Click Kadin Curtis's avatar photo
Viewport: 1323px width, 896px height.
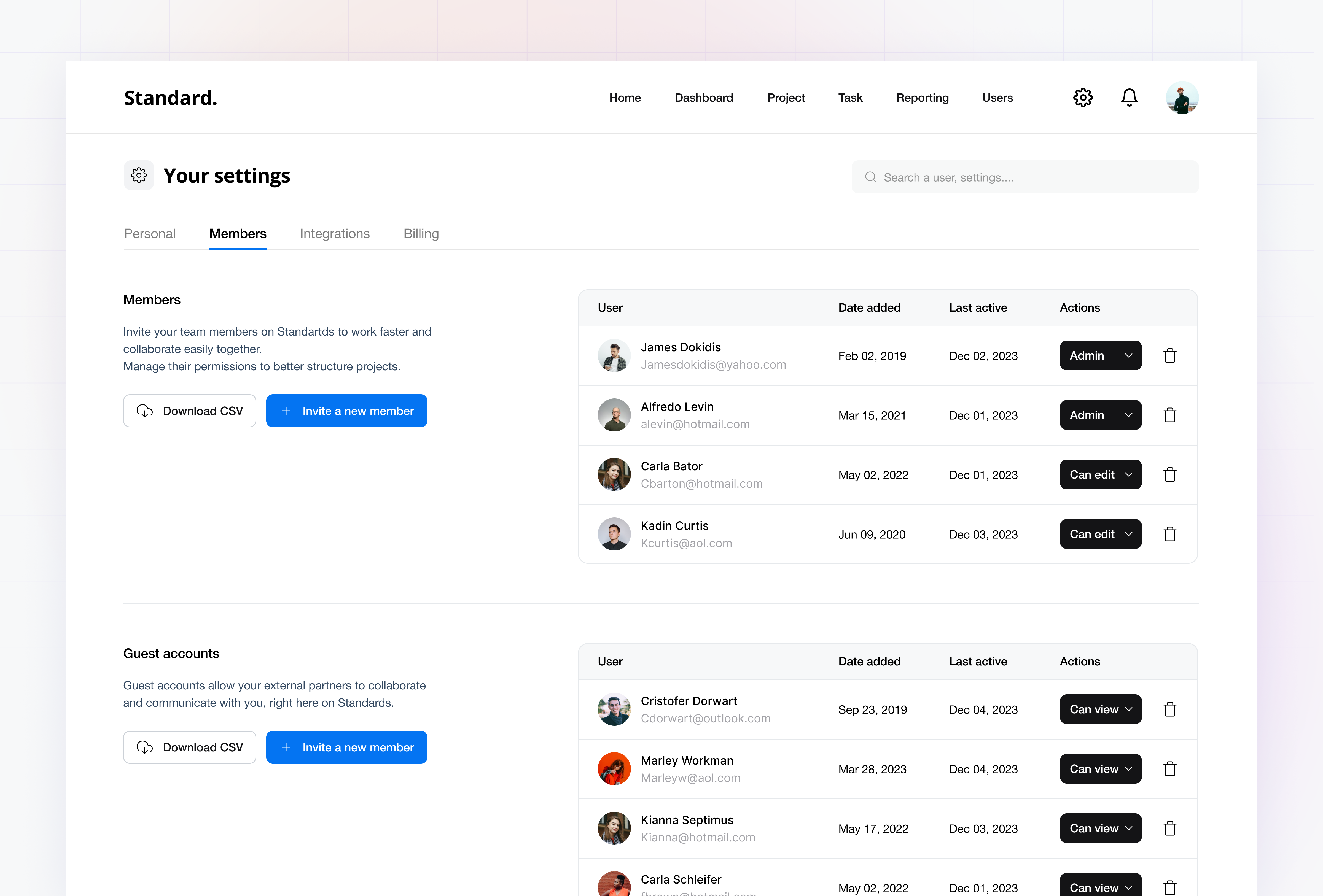(614, 534)
